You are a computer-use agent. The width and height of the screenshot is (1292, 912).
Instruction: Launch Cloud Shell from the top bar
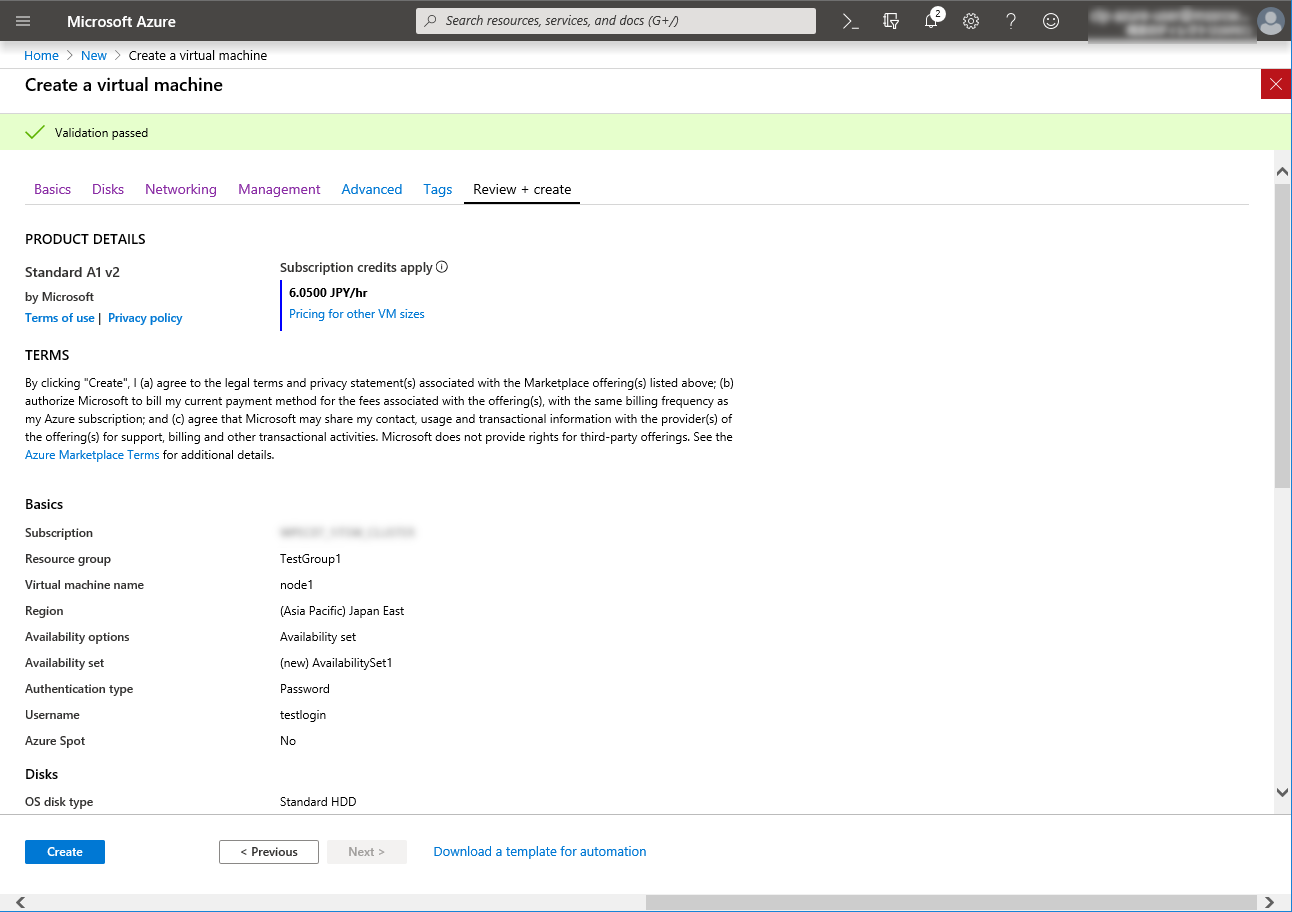click(x=851, y=21)
